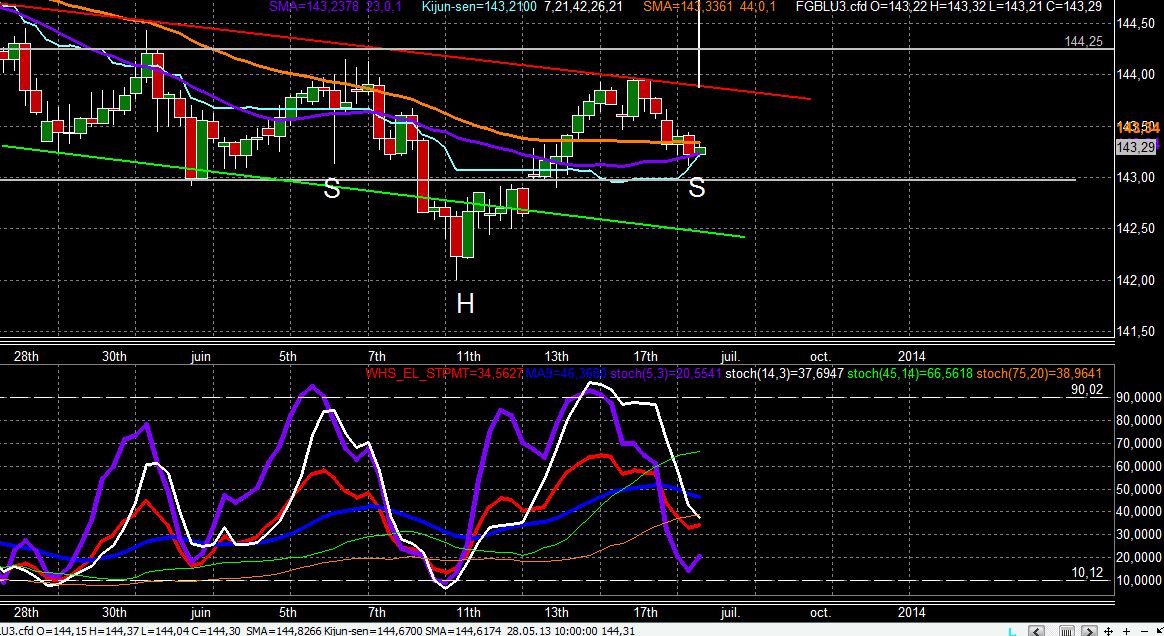Click '2014' on the indicator panel date axis
The width and height of the screenshot is (1164, 636).
click(x=911, y=612)
